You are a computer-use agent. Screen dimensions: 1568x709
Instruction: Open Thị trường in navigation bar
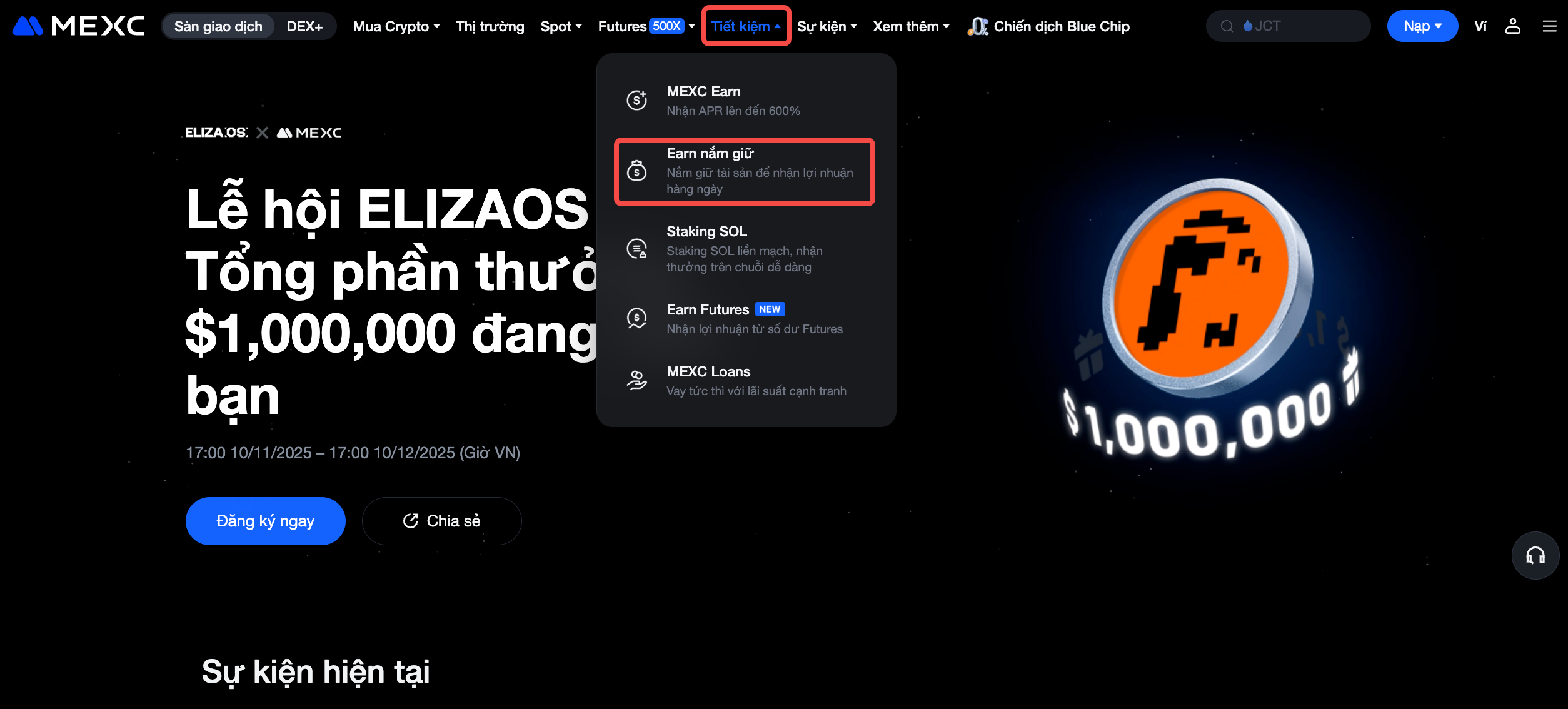[490, 26]
